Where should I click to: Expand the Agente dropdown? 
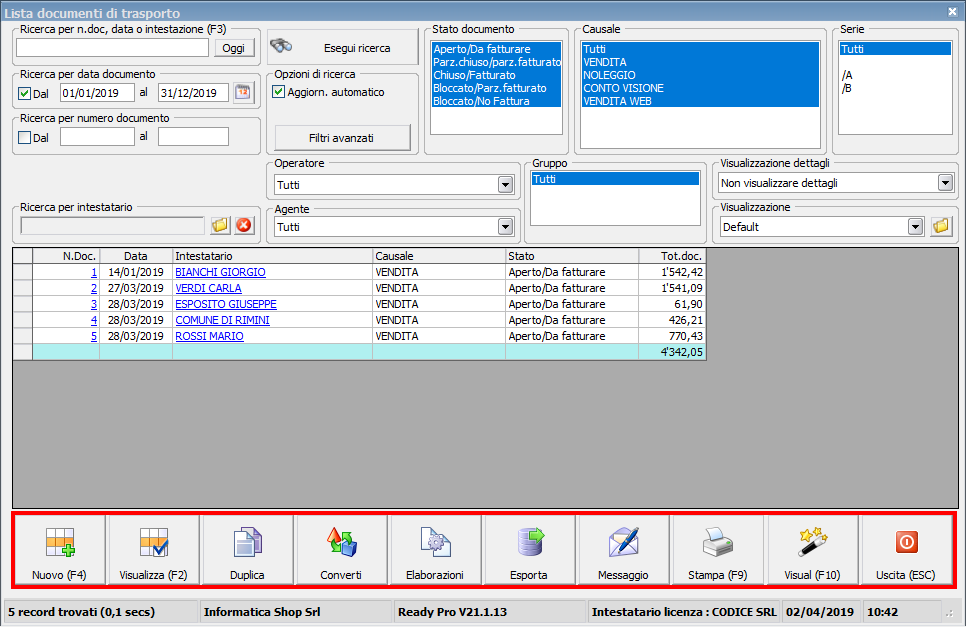tap(505, 227)
